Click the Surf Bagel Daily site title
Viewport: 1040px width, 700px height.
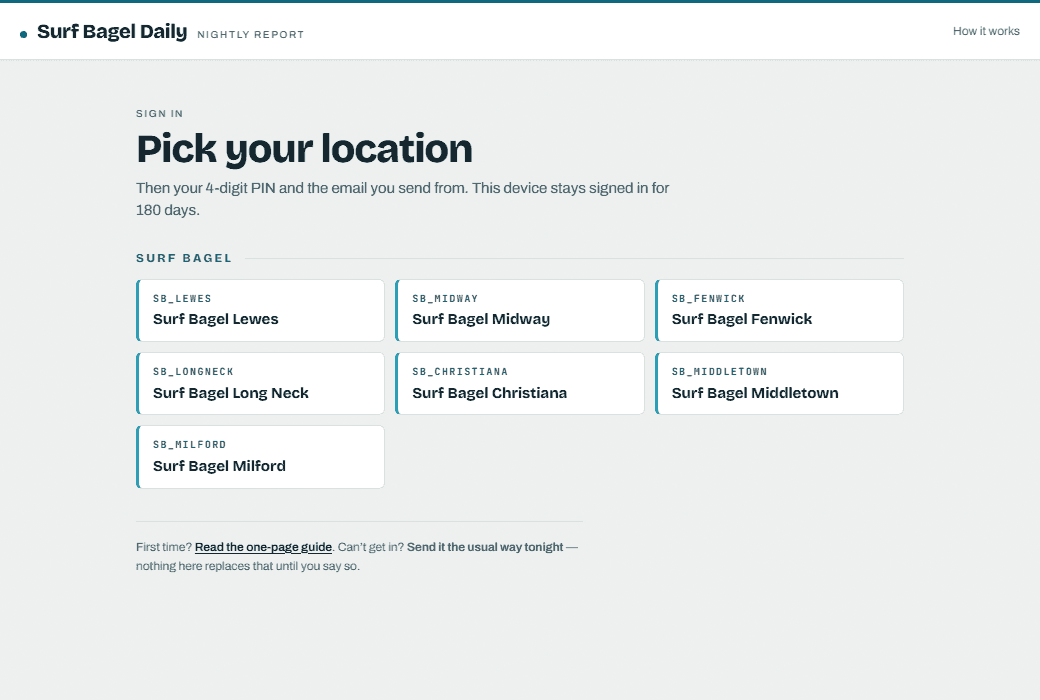point(112,32)
